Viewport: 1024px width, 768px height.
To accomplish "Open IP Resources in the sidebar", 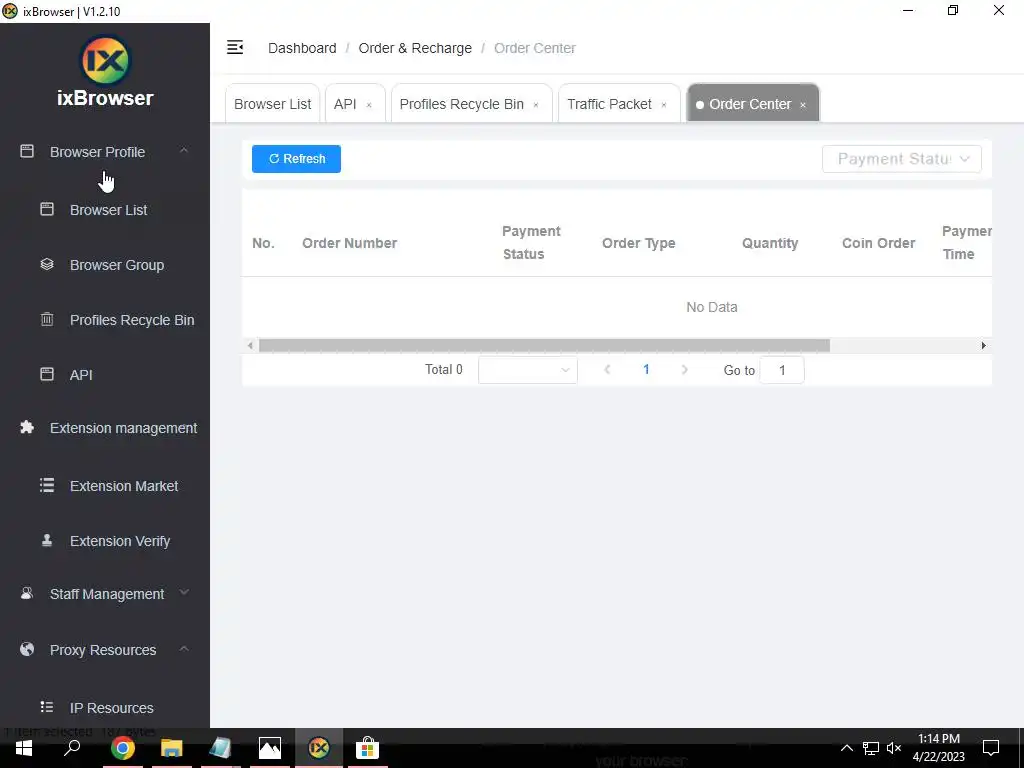I will click(x=112, y=708).
